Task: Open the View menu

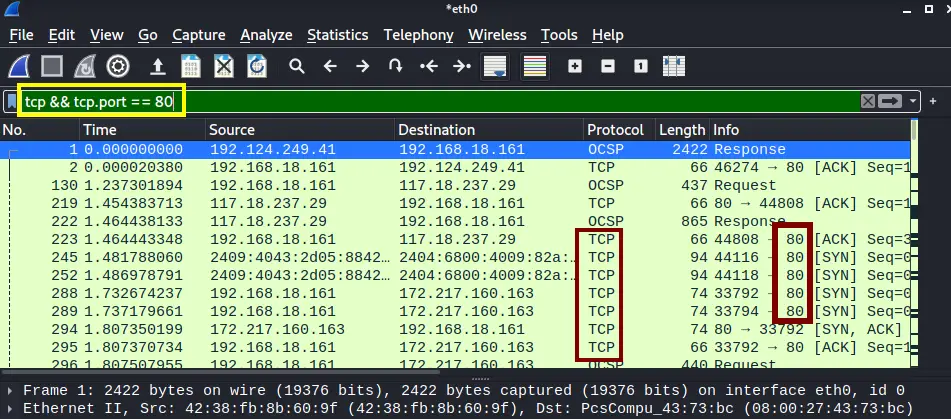Action: click(107, 35)
